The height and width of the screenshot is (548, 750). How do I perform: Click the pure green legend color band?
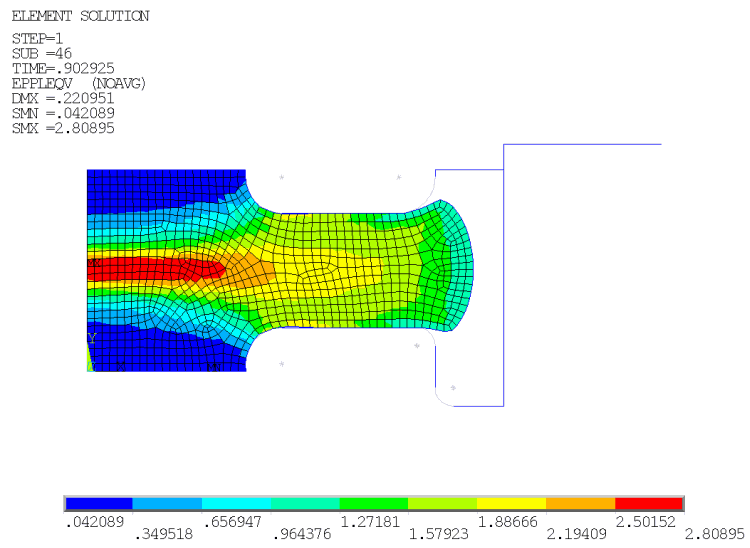[374, 504]
